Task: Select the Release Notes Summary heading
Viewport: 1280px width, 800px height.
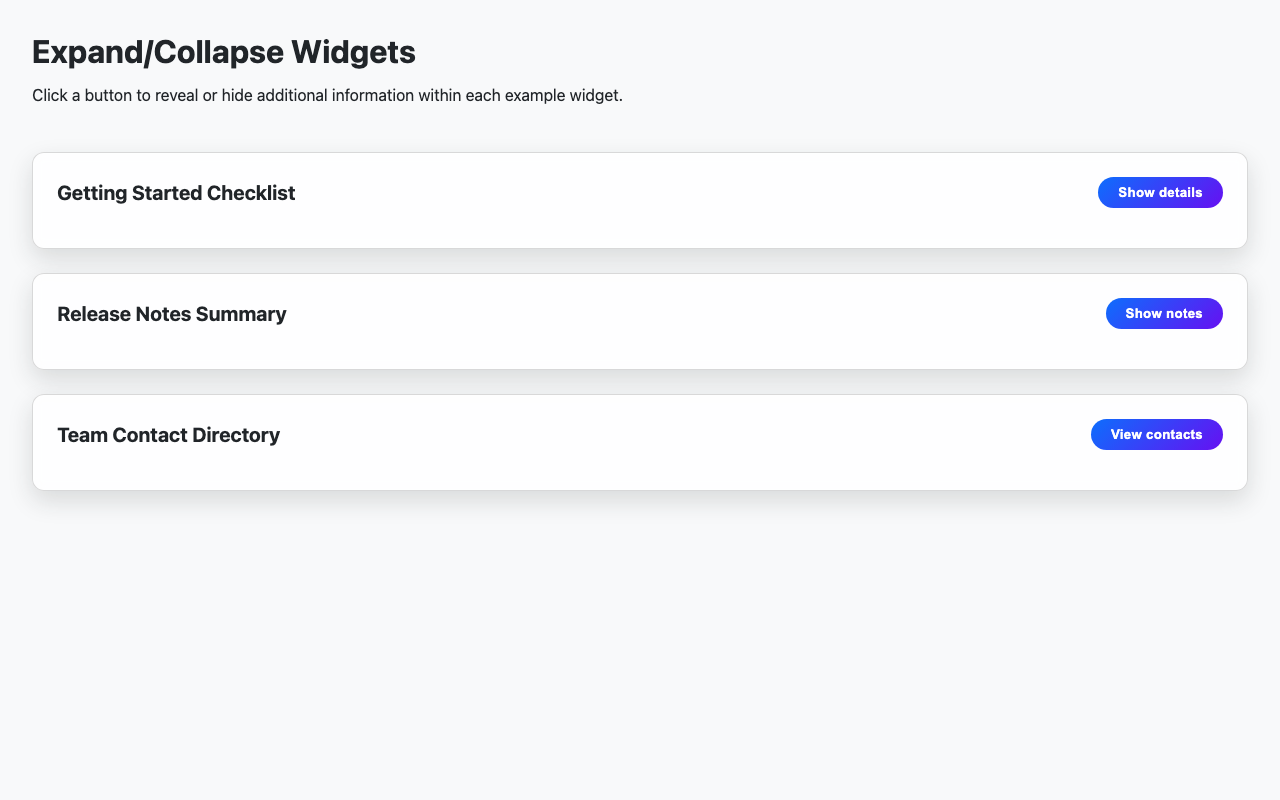Action: 171,313
